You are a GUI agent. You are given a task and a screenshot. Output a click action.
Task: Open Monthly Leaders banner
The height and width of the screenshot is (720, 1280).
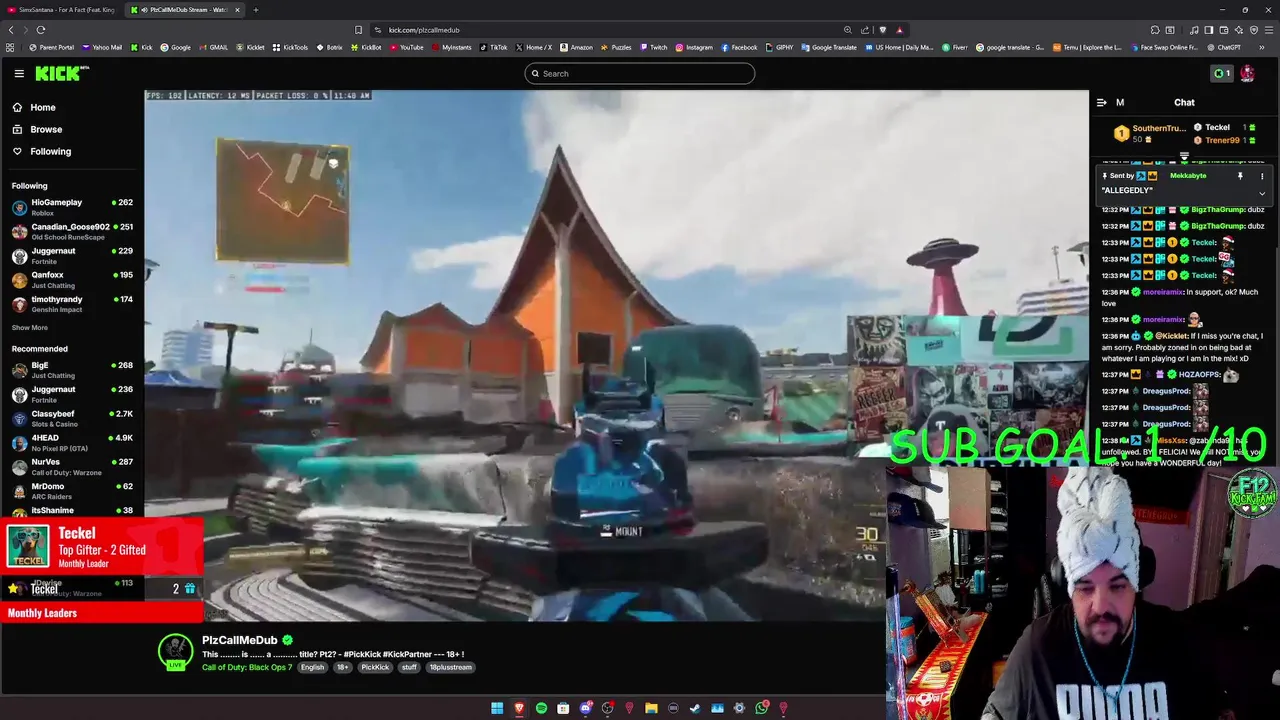(x=101, y=613)
